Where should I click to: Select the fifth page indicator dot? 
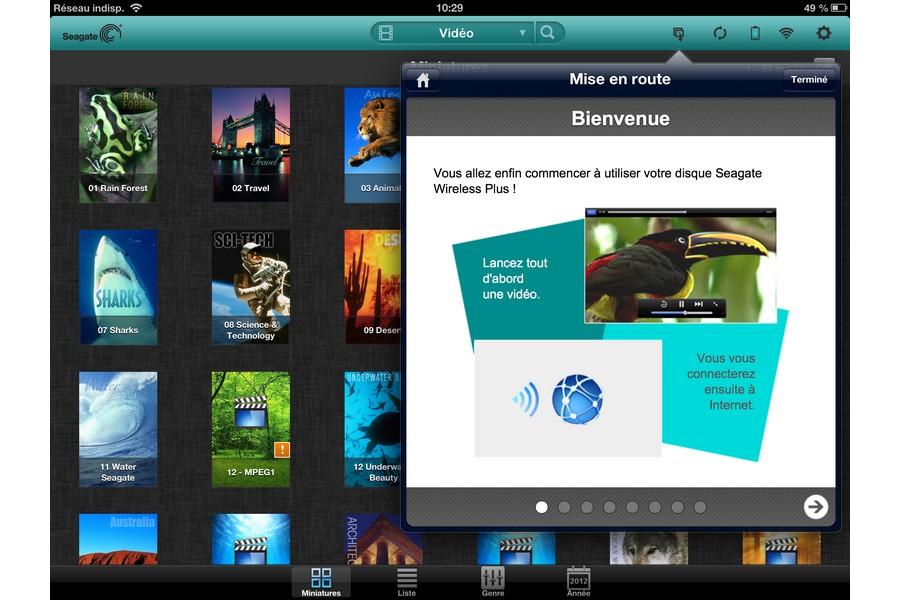[x=632, y=507]
